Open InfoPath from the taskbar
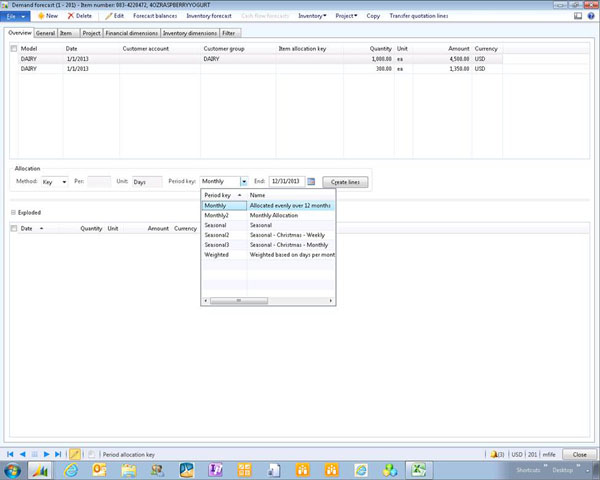 [x=215, y=470]
